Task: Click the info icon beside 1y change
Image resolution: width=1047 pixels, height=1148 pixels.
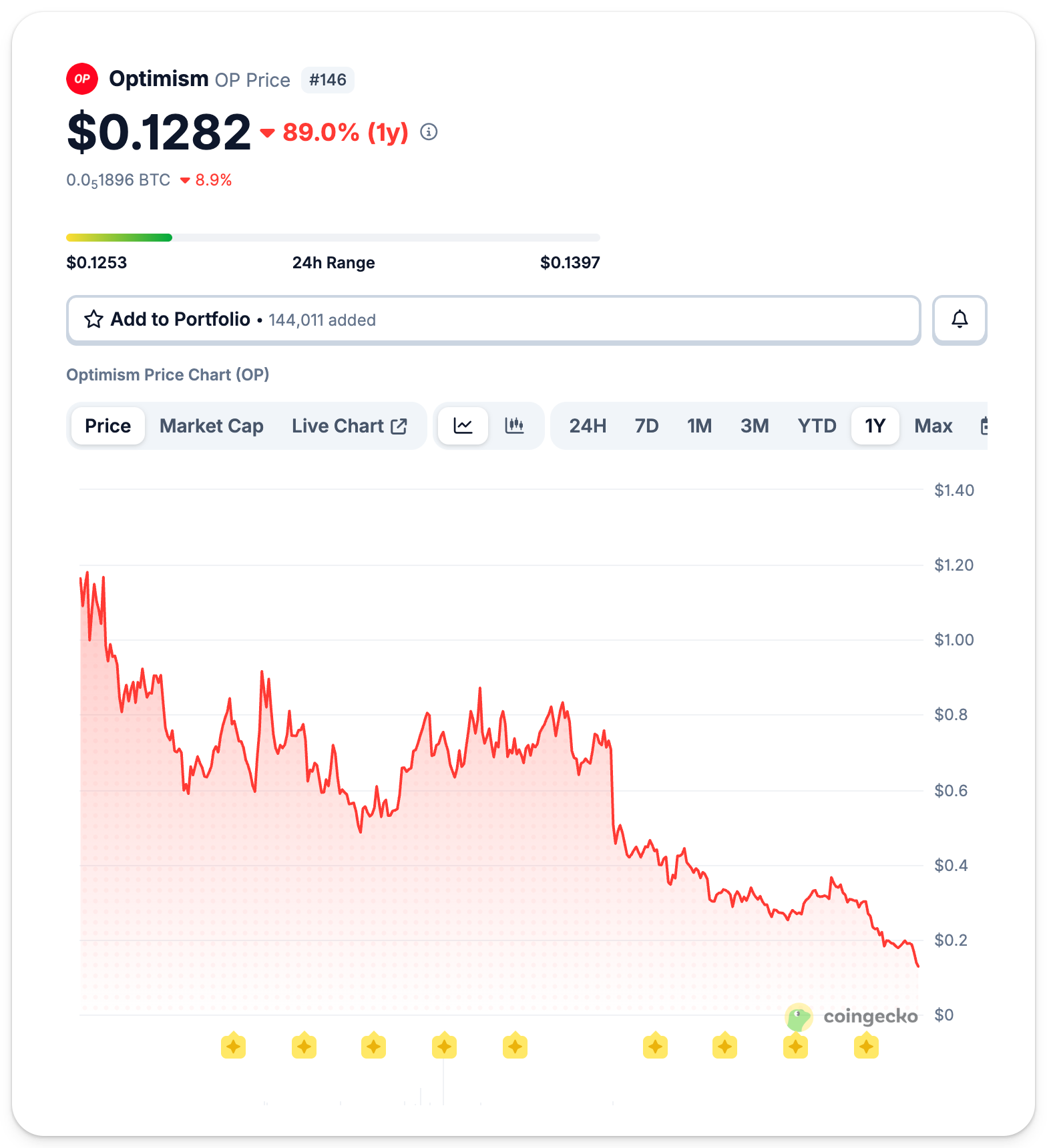Action: (x=429, y=132)
